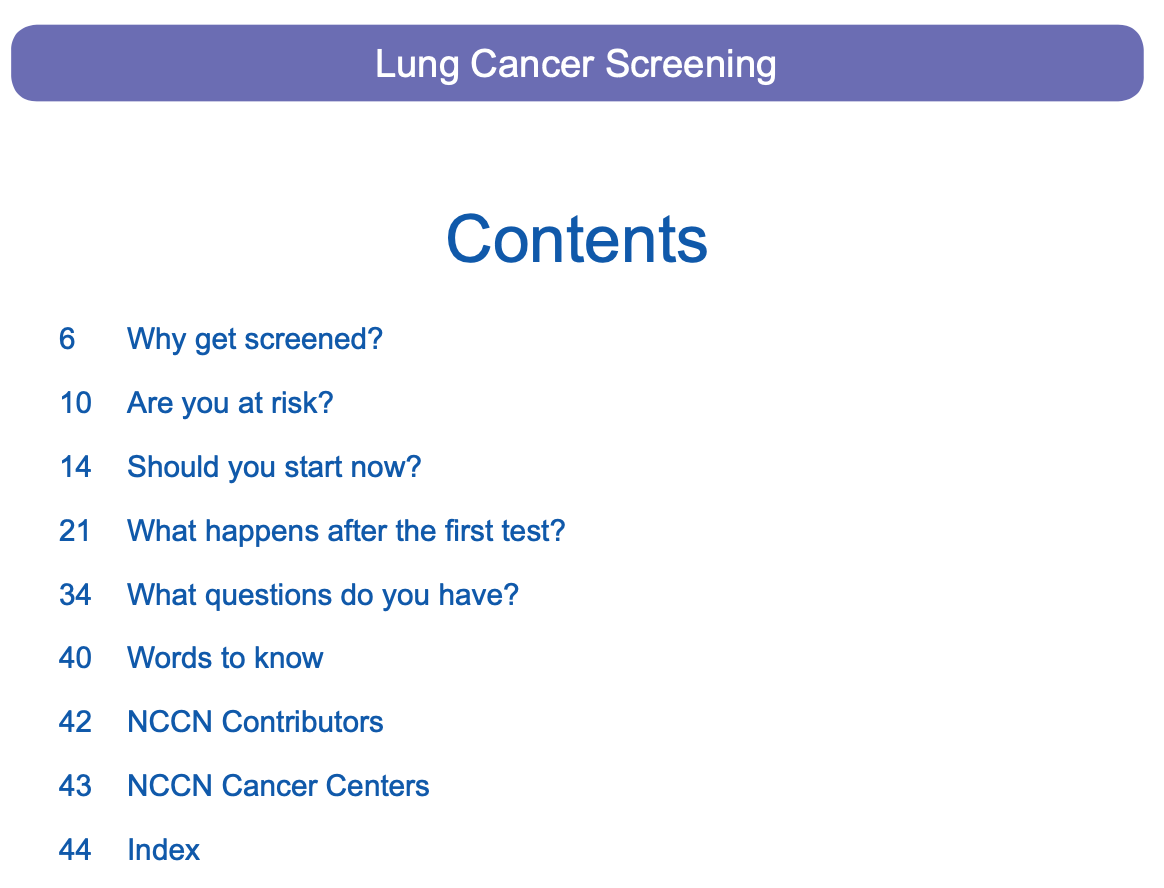This screenshot has height=888, width=1164.
Task: Go to 'Are you at risk?' section
Action: pos(229,403)
